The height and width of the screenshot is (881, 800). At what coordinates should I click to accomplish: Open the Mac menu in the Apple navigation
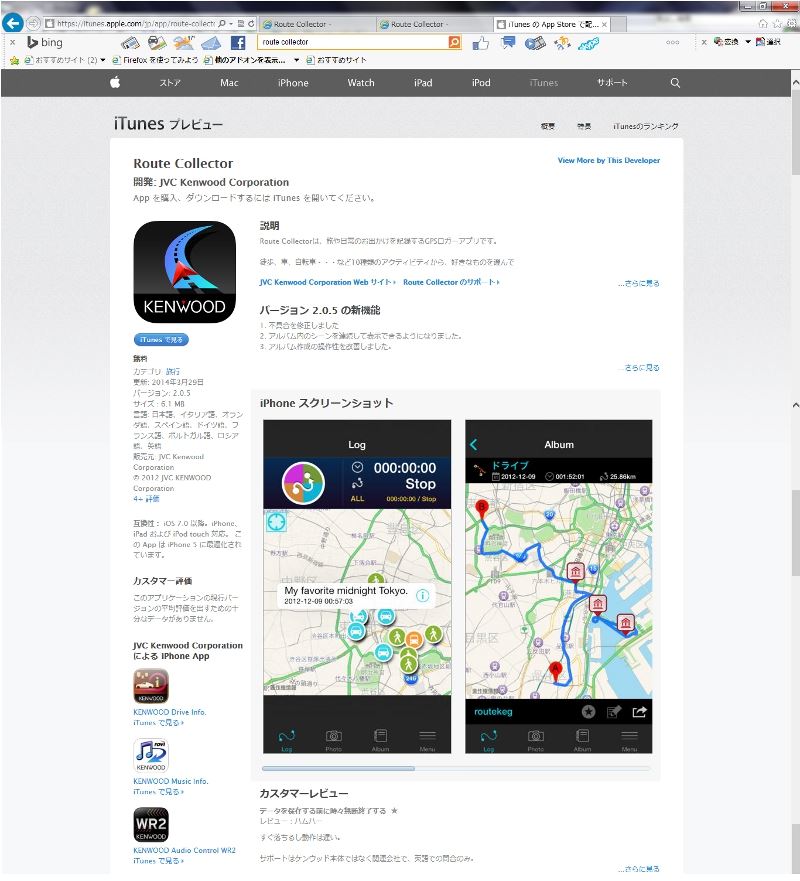pyautogui.click(x=229, y=83)
